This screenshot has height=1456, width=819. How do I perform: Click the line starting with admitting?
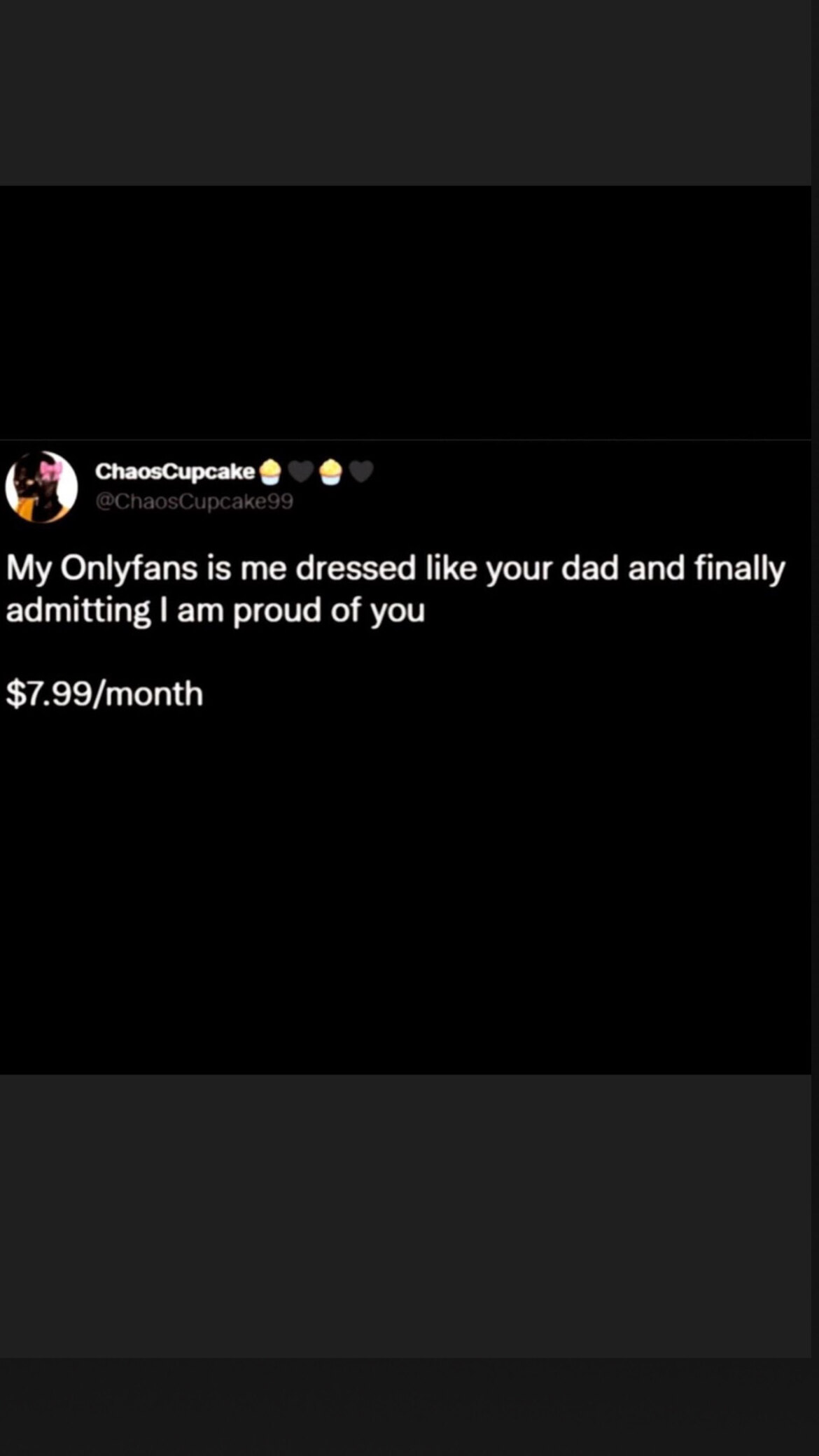[x=215, y=610]
